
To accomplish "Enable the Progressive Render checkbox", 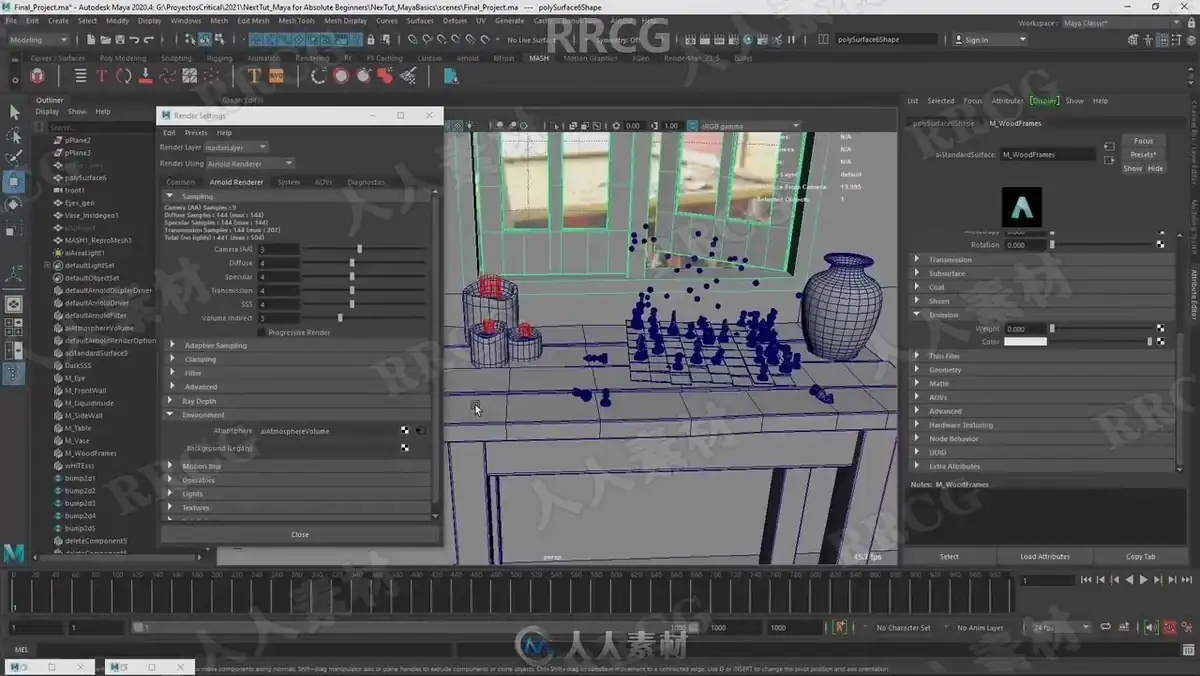I will pyautogui.click(x=262, y=332).
